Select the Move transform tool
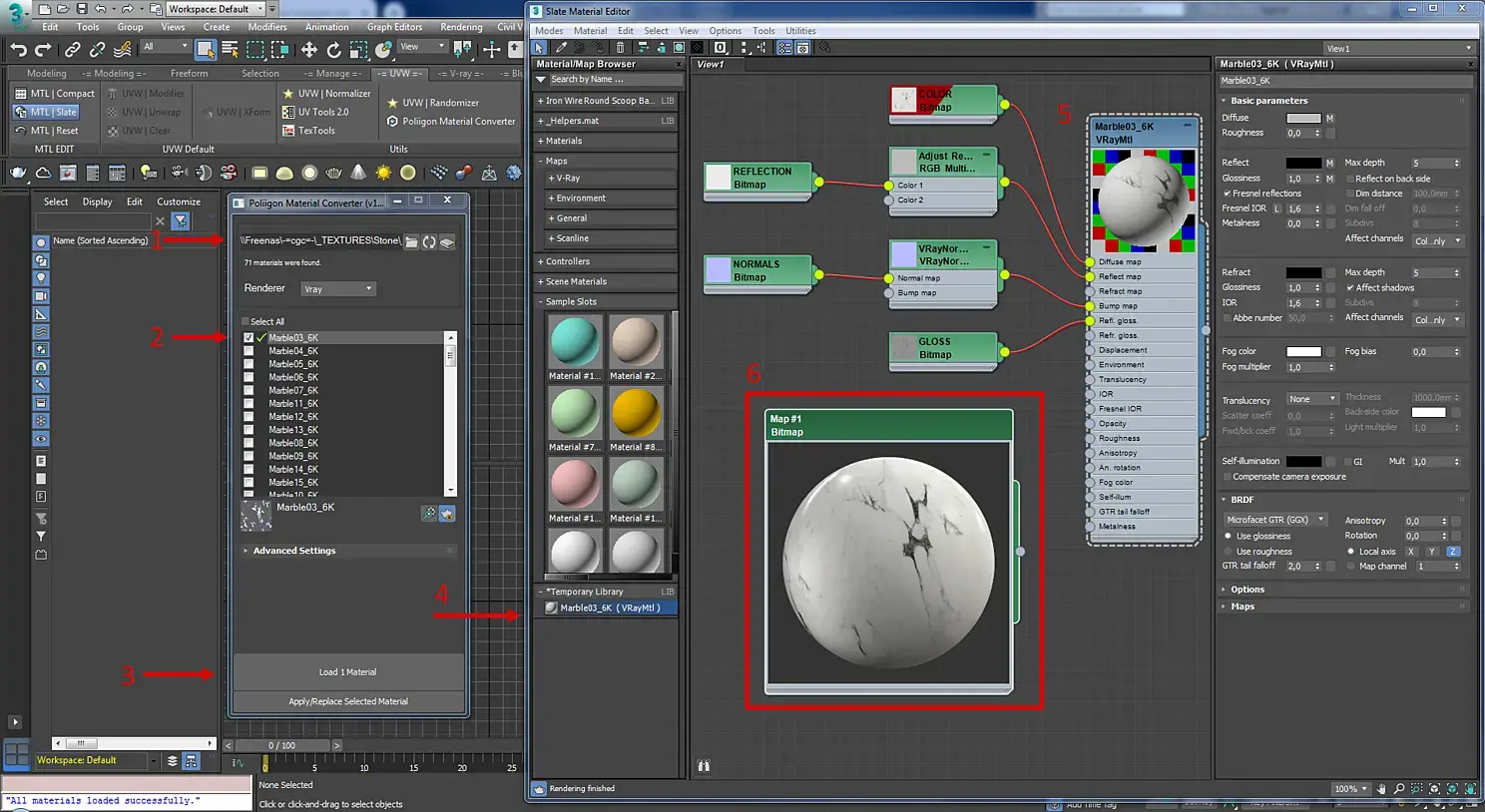 tap(309, 49)
